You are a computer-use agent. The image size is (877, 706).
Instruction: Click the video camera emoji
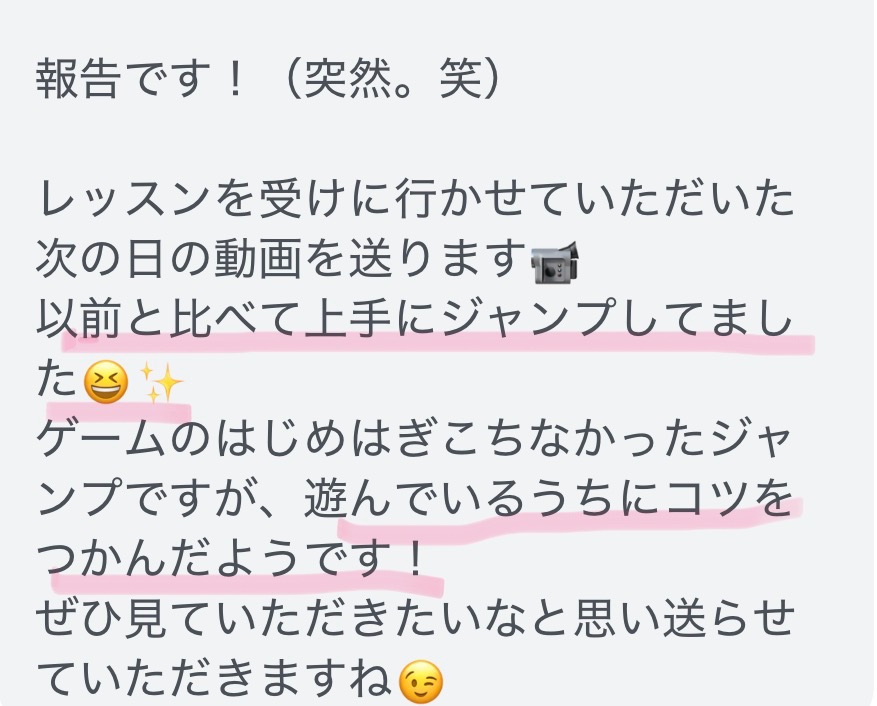click(x=555, y=261)
